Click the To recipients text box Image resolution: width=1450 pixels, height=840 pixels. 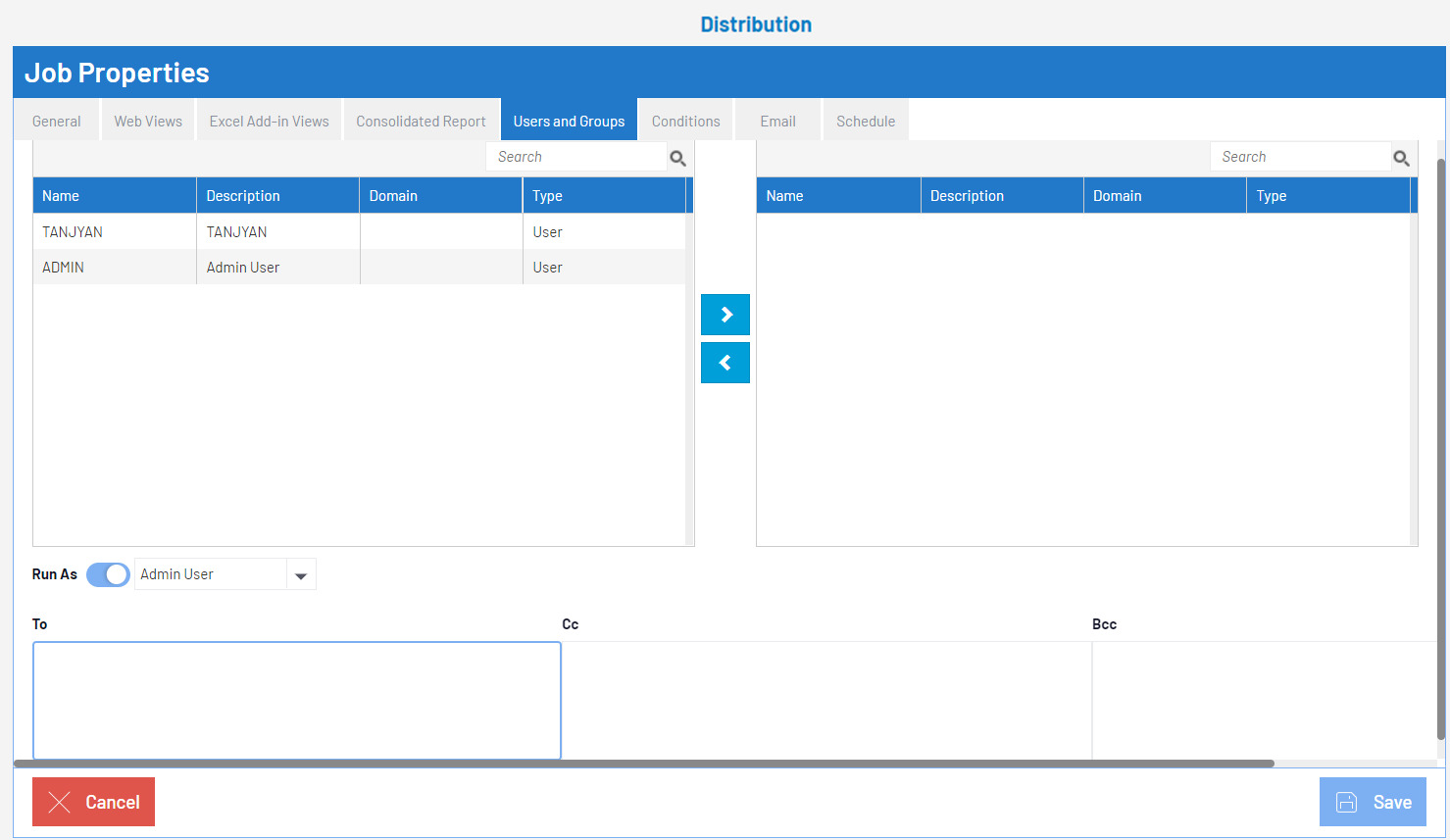[x=296, y=700]
